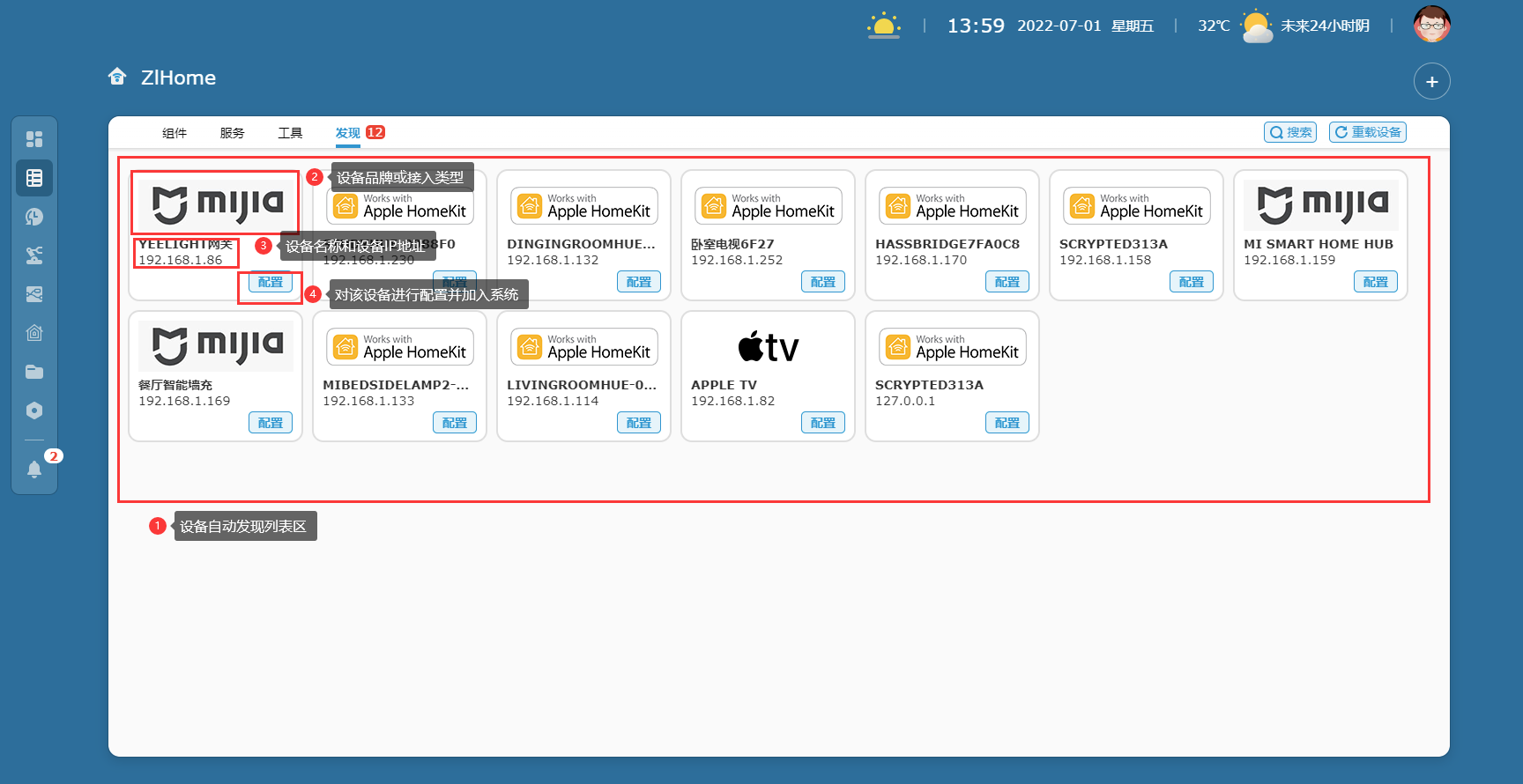Click the DINGINGROOMHUE... device name

(x=582, y=244)
